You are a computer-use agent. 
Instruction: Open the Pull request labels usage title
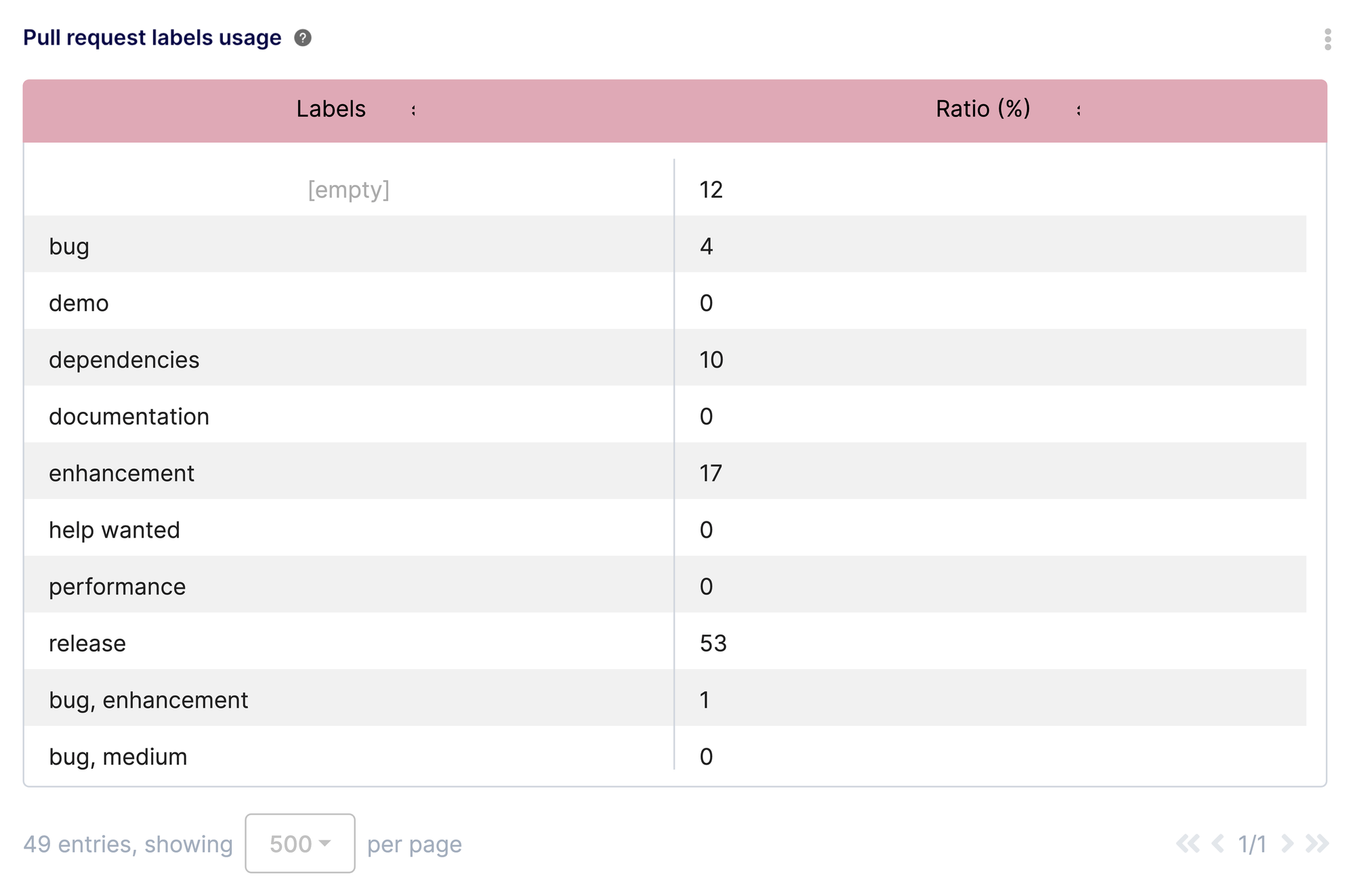tap(152, 37)
